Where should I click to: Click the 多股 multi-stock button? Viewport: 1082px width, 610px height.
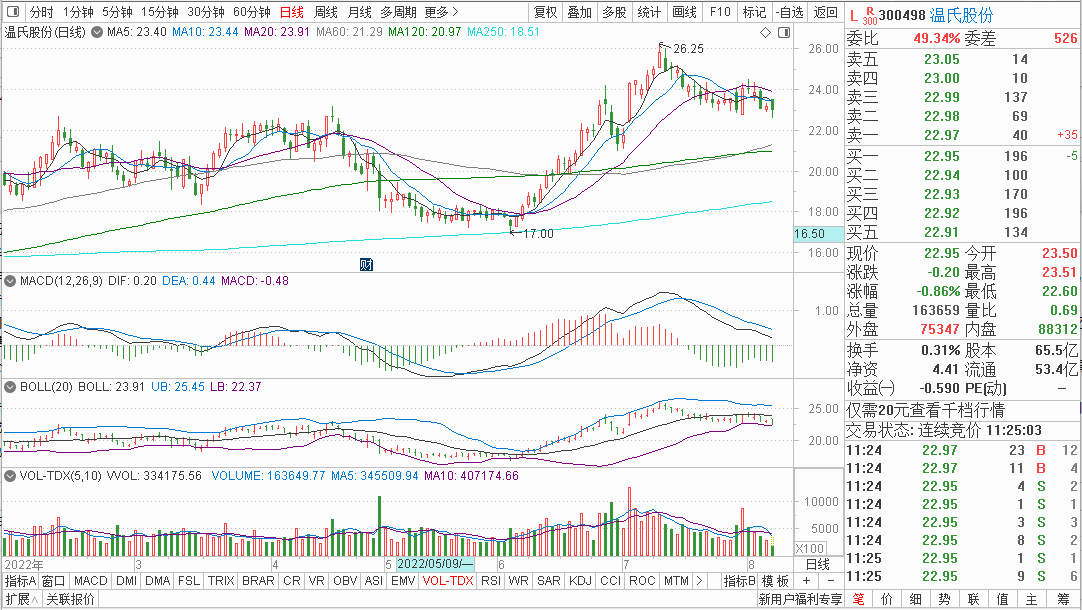click(614, 12)
